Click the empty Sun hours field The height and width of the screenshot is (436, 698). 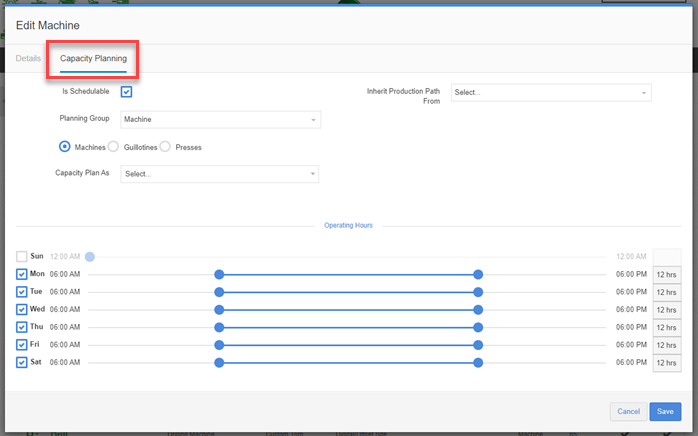667,257
